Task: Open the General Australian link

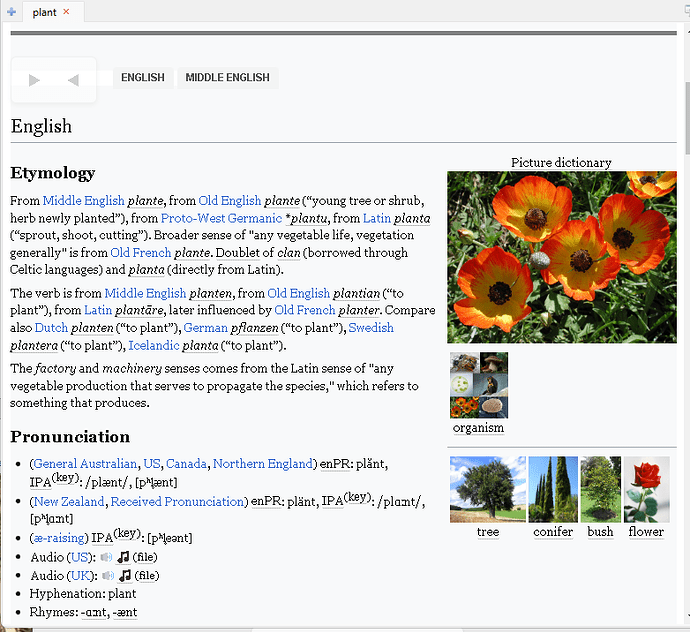Action: click(85, 464)
